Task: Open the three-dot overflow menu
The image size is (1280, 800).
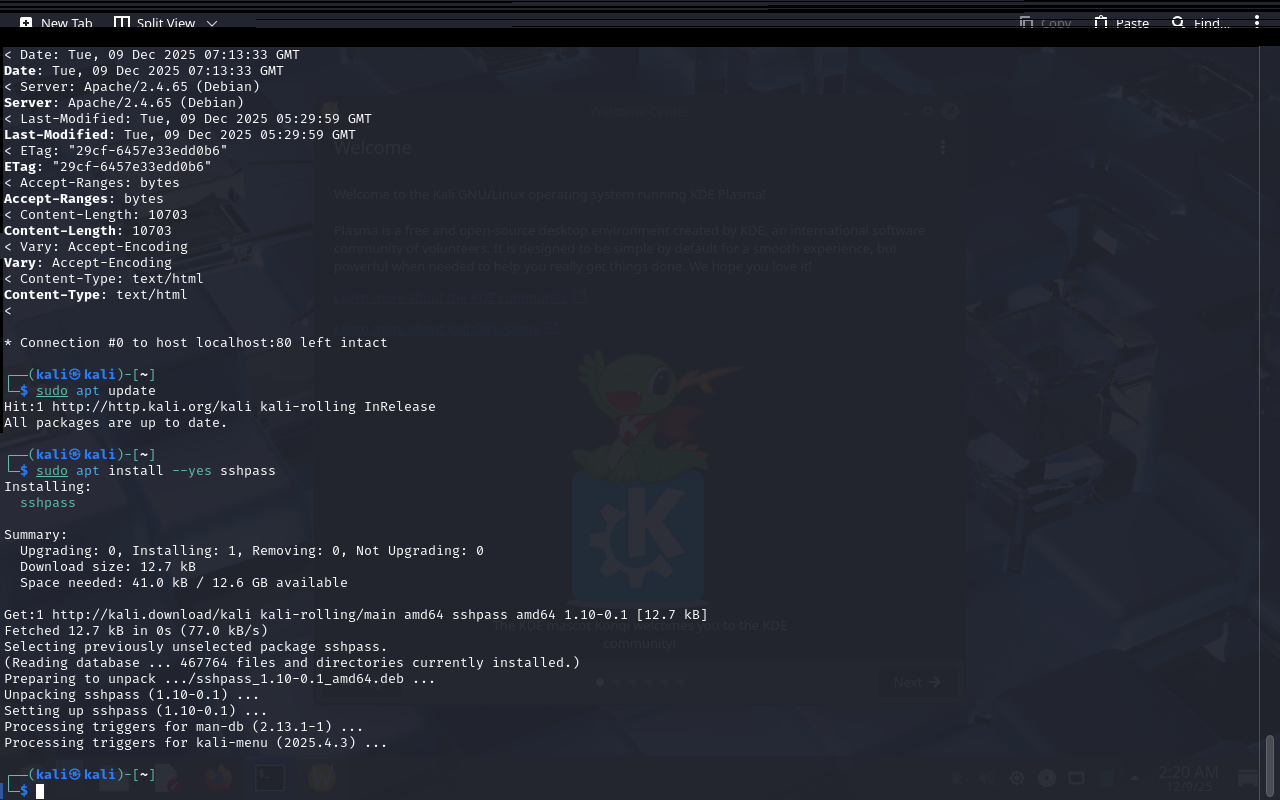Action: 1257,22
